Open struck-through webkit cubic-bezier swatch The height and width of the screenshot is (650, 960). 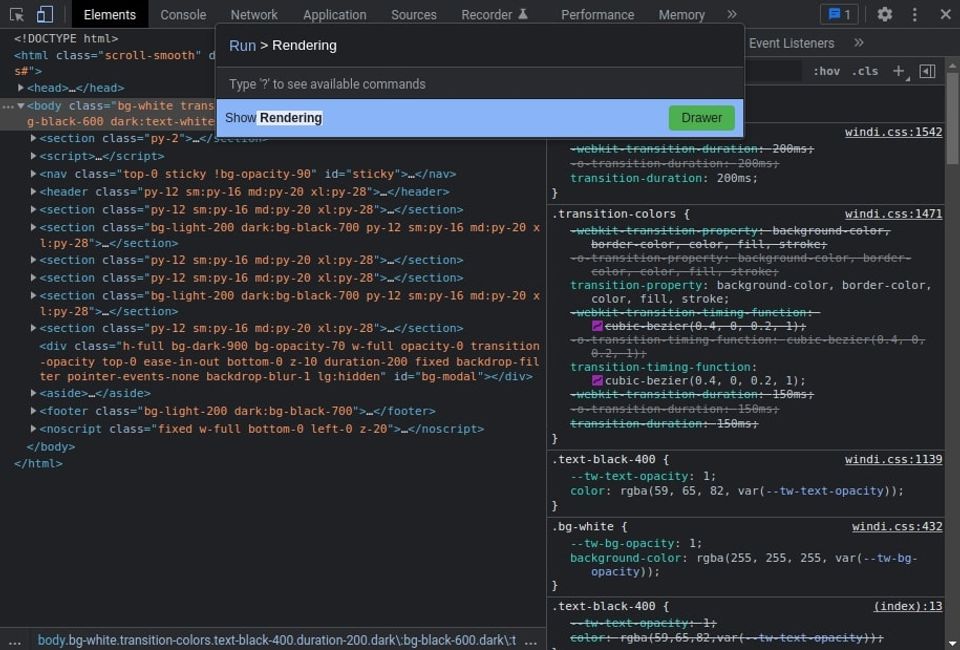pos(598,326)
